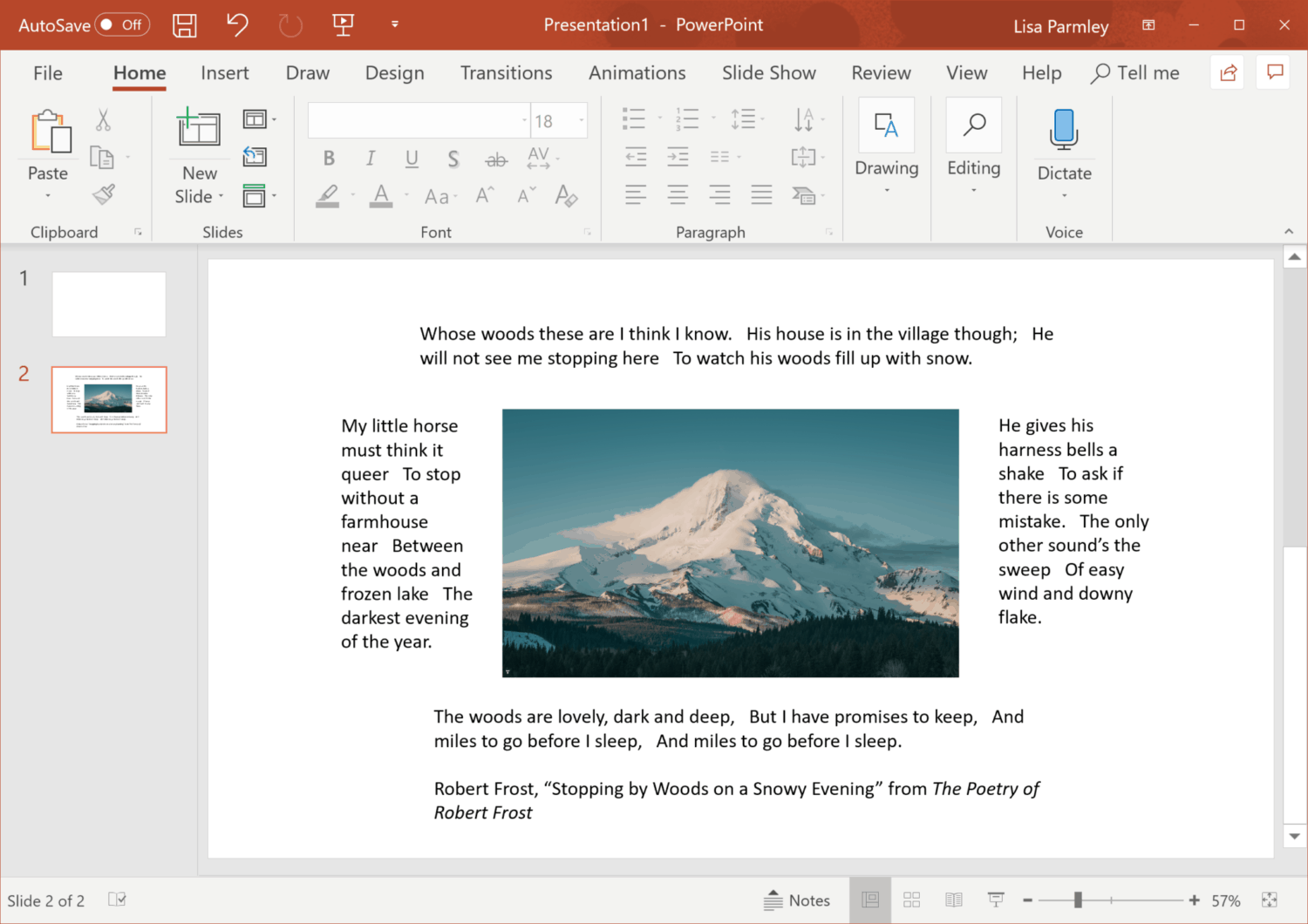Open the Comments icon
1308x924 pixels.
[x=1275, y=73]
